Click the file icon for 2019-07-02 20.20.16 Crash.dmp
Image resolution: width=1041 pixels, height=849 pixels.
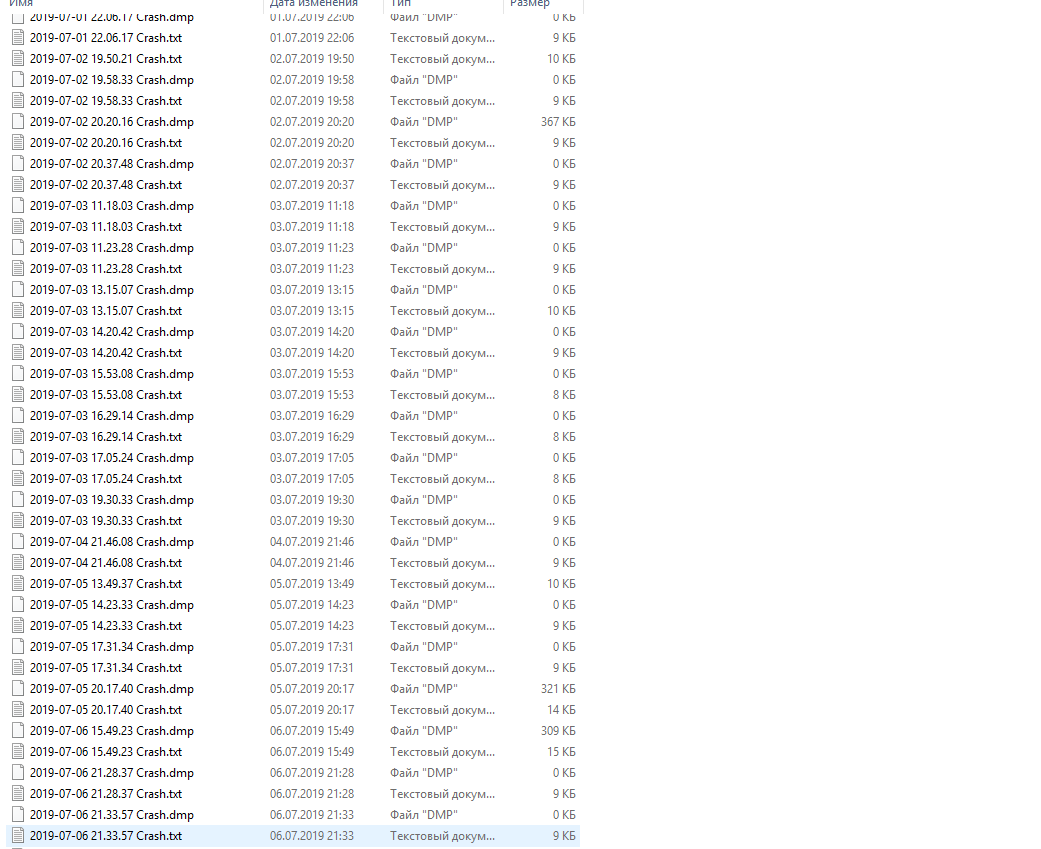pyautogui.click(x=18, y=122)
